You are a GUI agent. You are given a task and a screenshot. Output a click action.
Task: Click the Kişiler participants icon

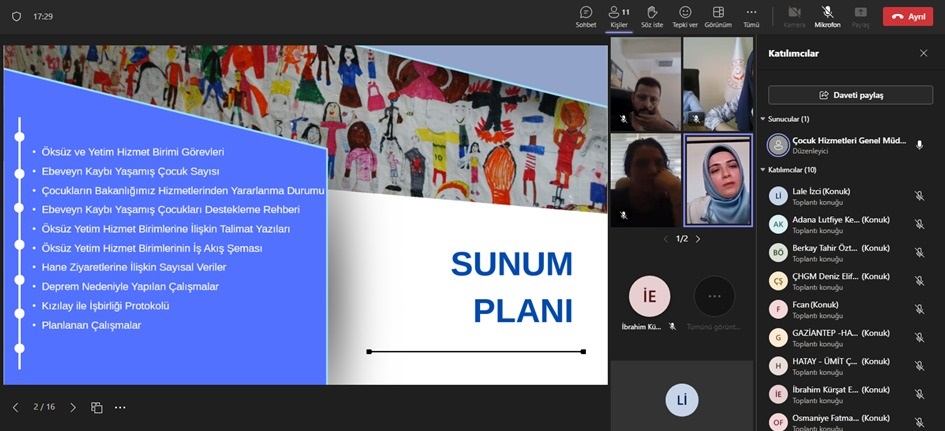pyautogui.click(x=618, y=13)
